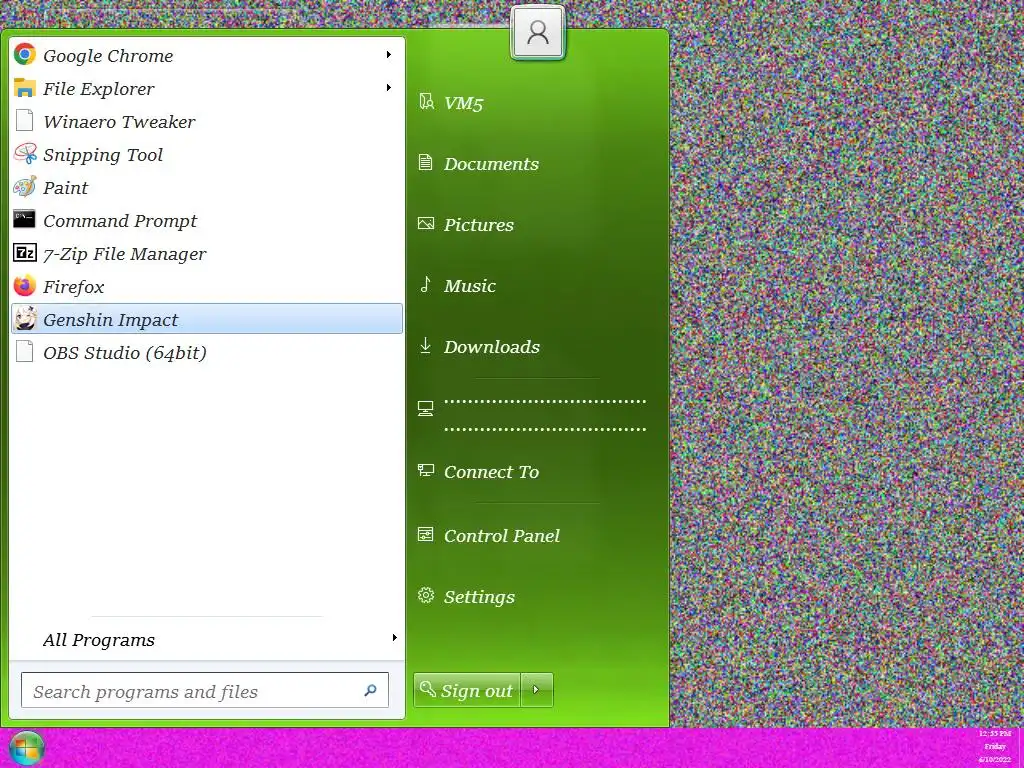The image size is (1024, 768).
Task: Open All Programs list
Action: point(207,639)
